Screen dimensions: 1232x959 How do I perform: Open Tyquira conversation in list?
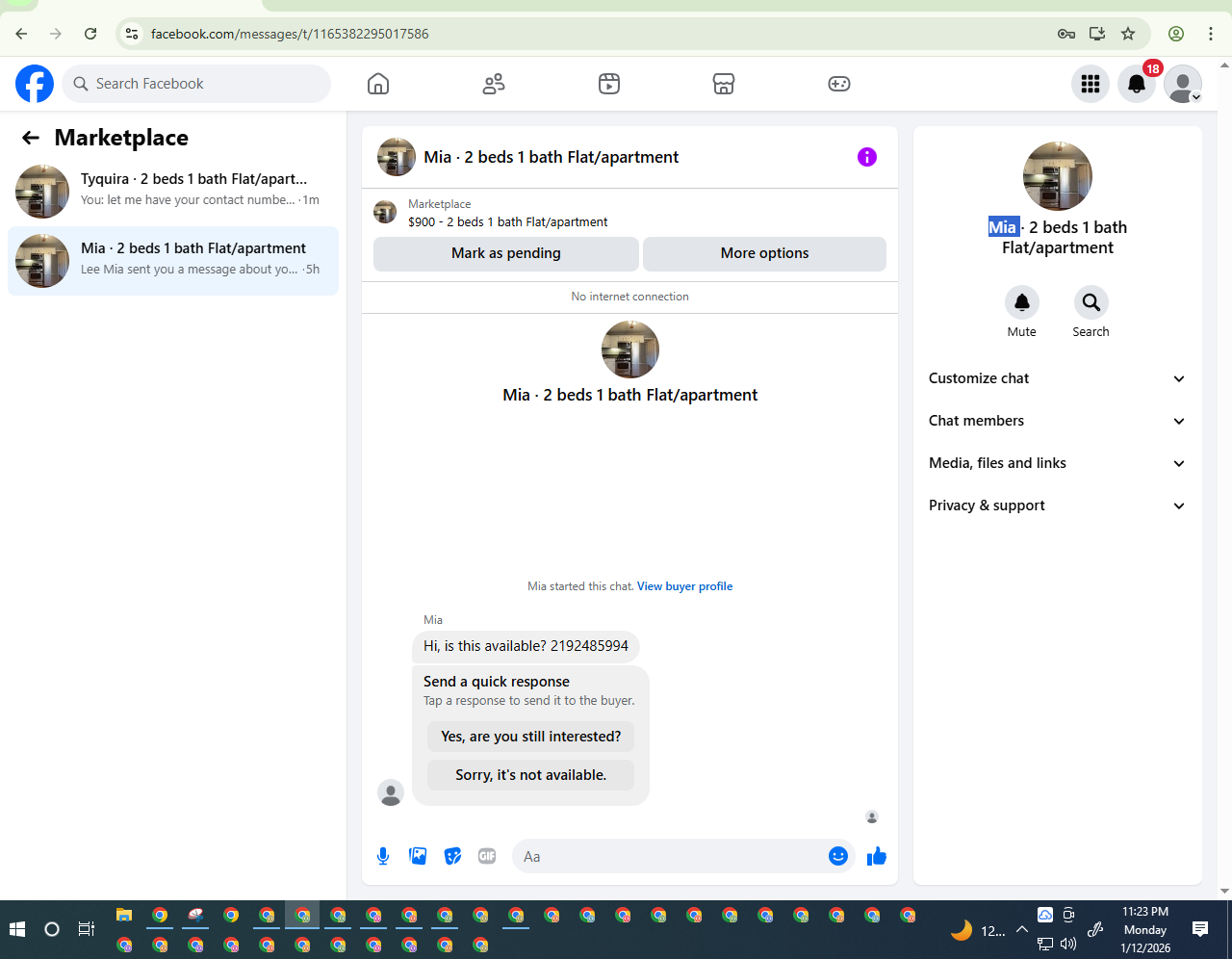pyautogui.click(x=173, y=191)
